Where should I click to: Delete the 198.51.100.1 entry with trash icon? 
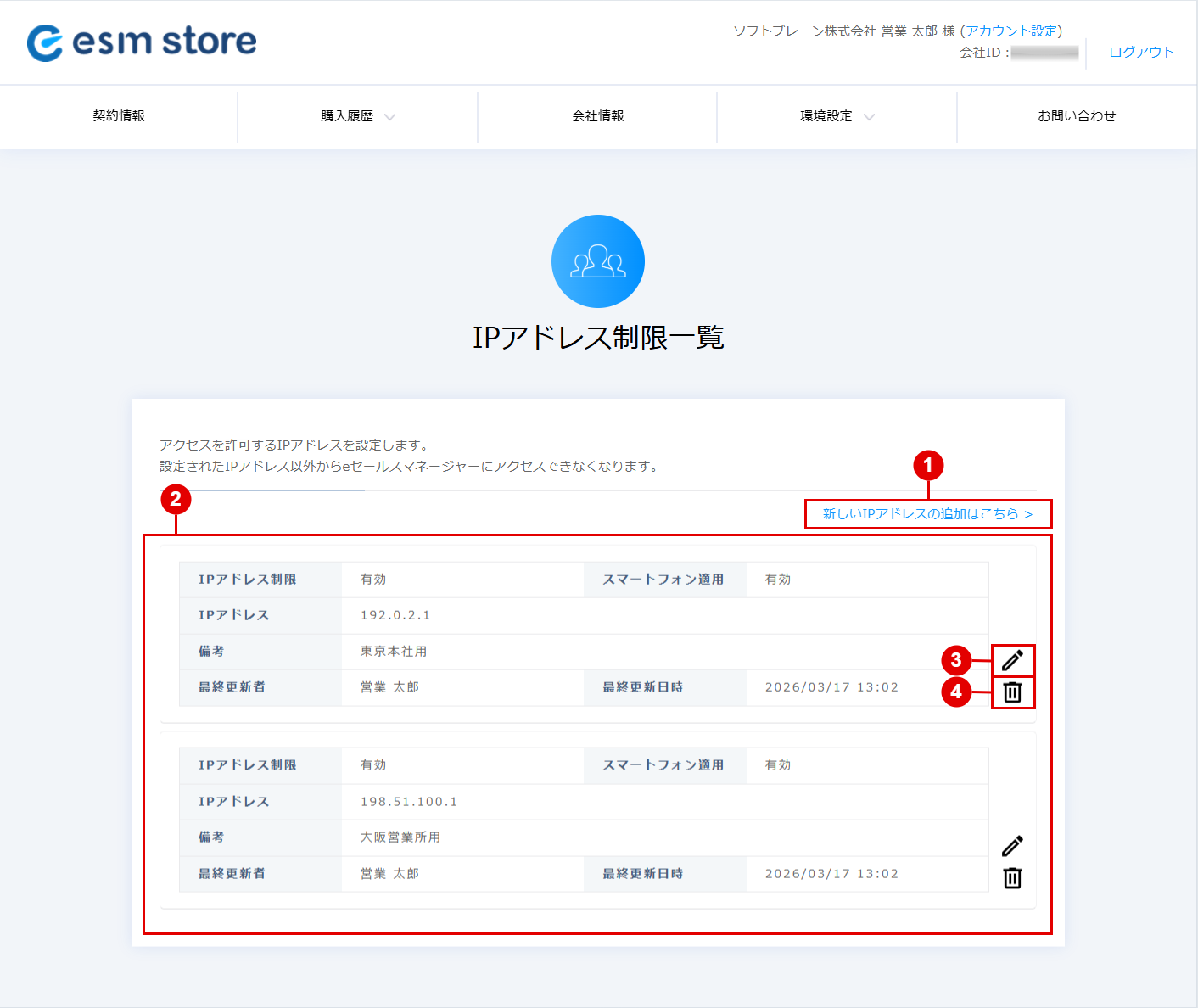(x=1012, y=878)
